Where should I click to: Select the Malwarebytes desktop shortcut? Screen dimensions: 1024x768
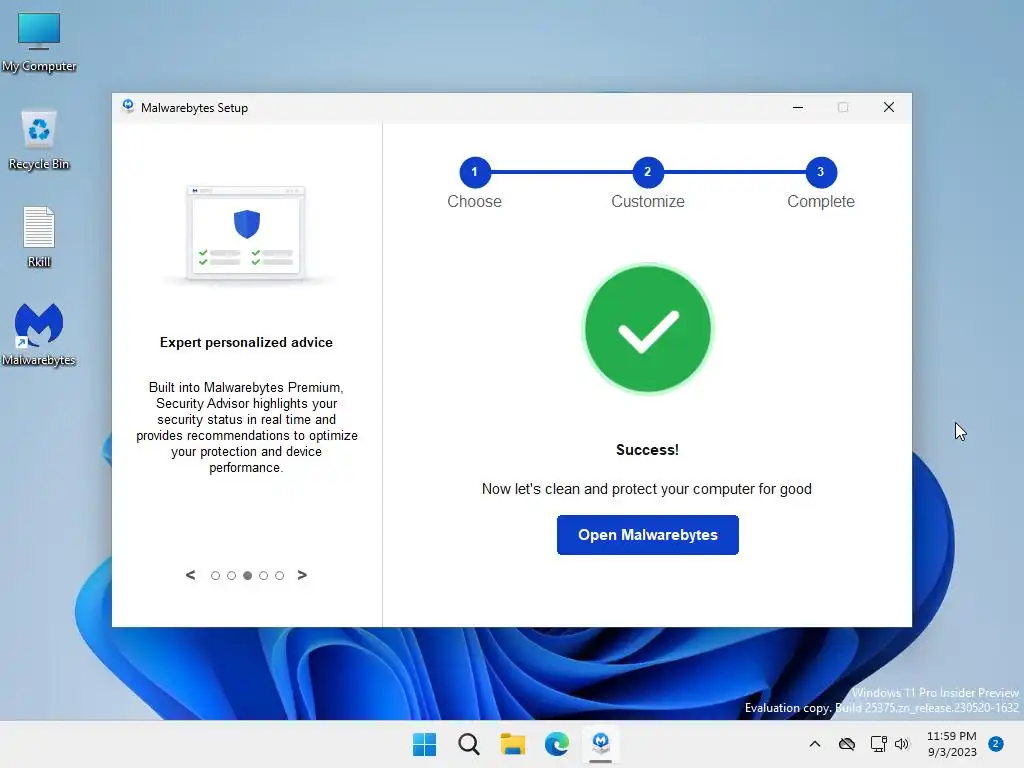pyautogui.click(x=39, y=334)
